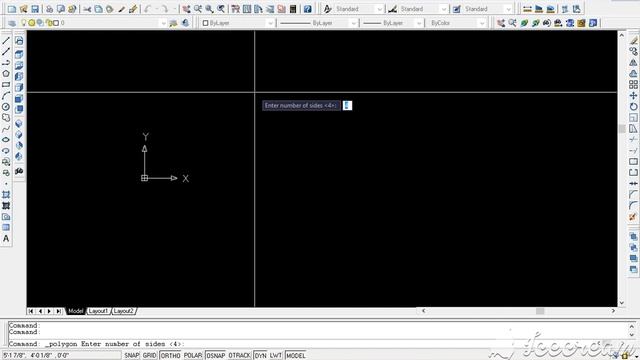Open the ByLayer lineweight control dropdown
Screen dimensions: 640x360
pyautogui.click(x=419, y=23)
